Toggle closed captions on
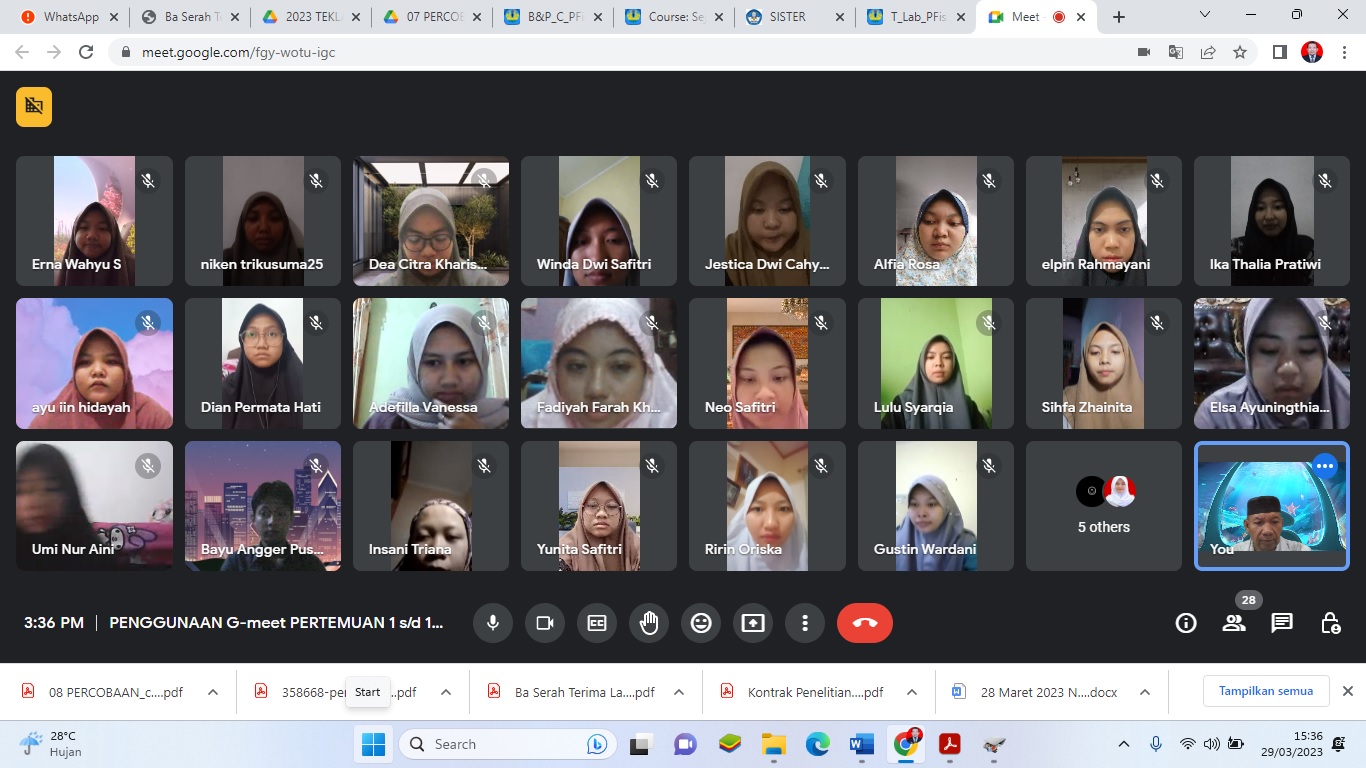Screen dimensions: 1366x768 pyautogui.click(x=597, y=623)
